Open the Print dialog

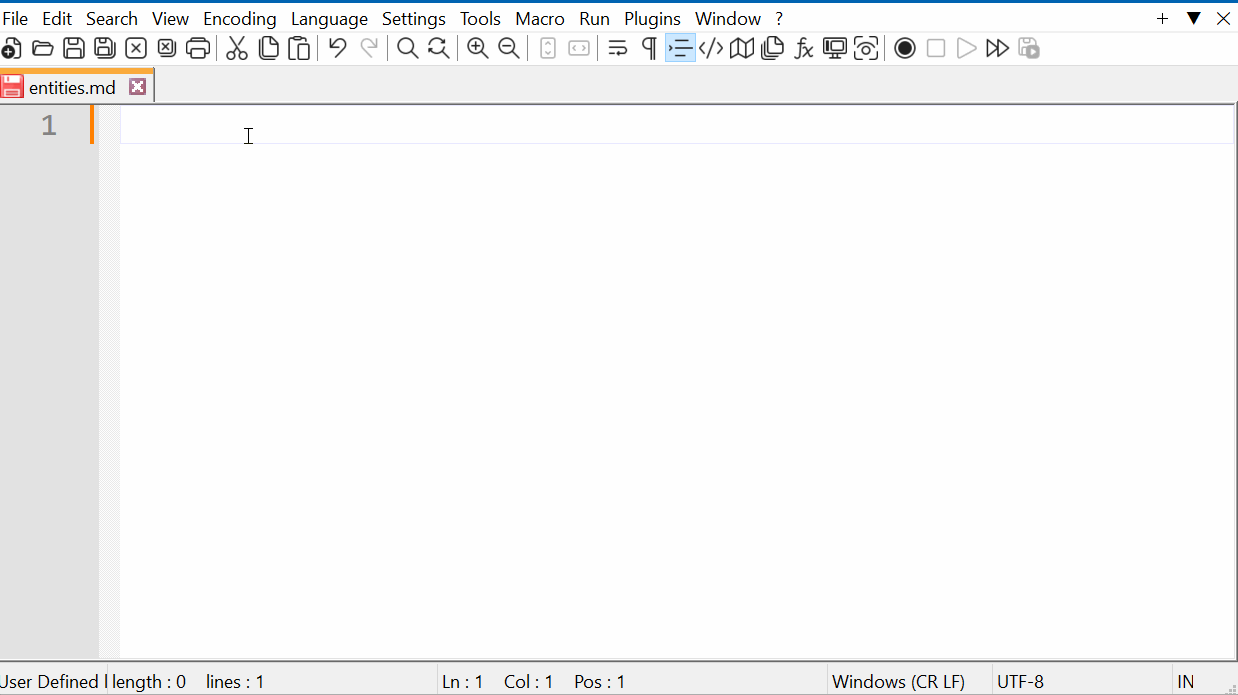point(198,47)
